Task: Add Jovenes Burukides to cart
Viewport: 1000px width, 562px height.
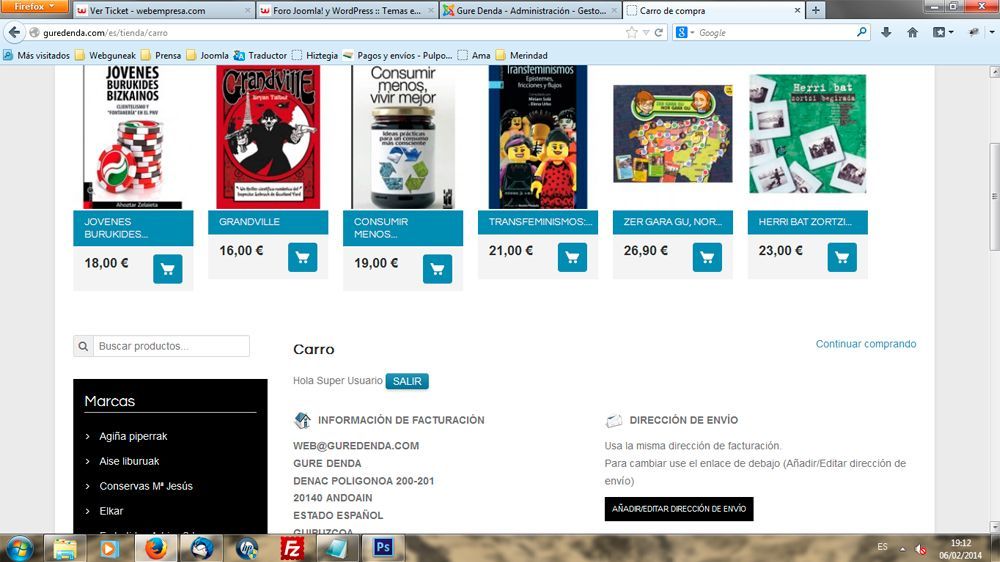Action: 168,269
